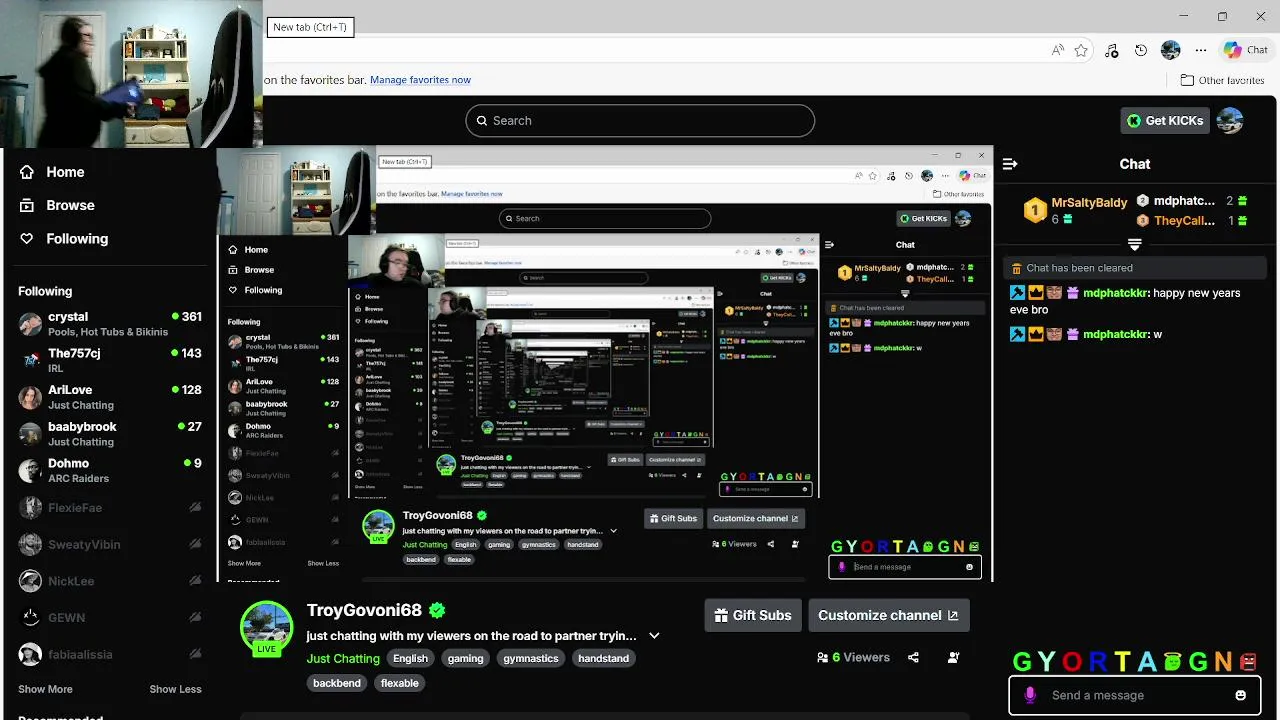Image resolution: width=1280 pixels, height=720 pixels.
Task: Click the verified badge next to TroyGovoni68
Action: [x=437, y=610]
